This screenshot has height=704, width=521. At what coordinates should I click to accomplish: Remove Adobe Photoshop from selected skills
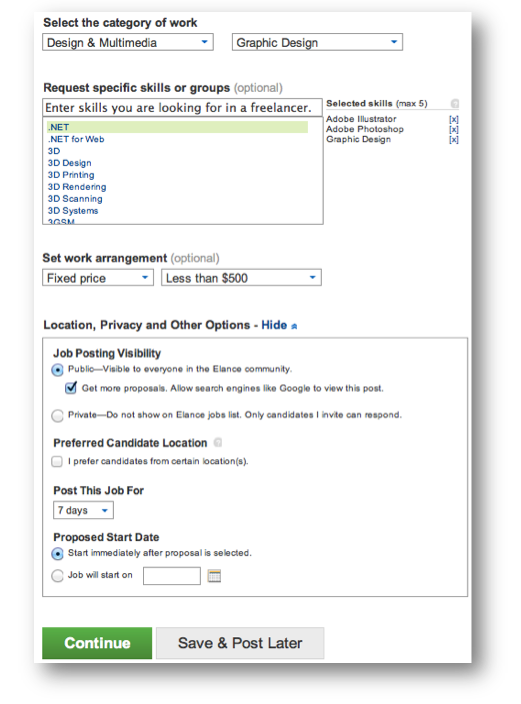[454, 129]
